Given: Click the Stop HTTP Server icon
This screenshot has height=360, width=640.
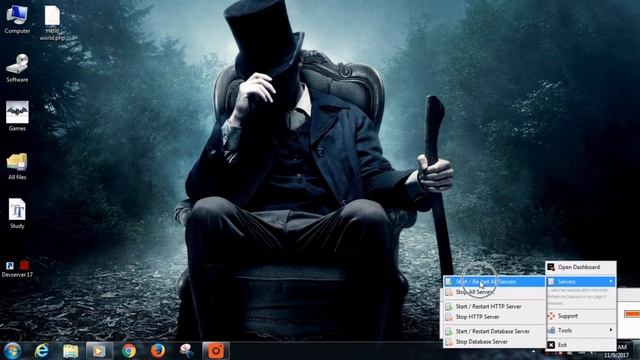Looking at the screenshot, I should click(449, 317).
